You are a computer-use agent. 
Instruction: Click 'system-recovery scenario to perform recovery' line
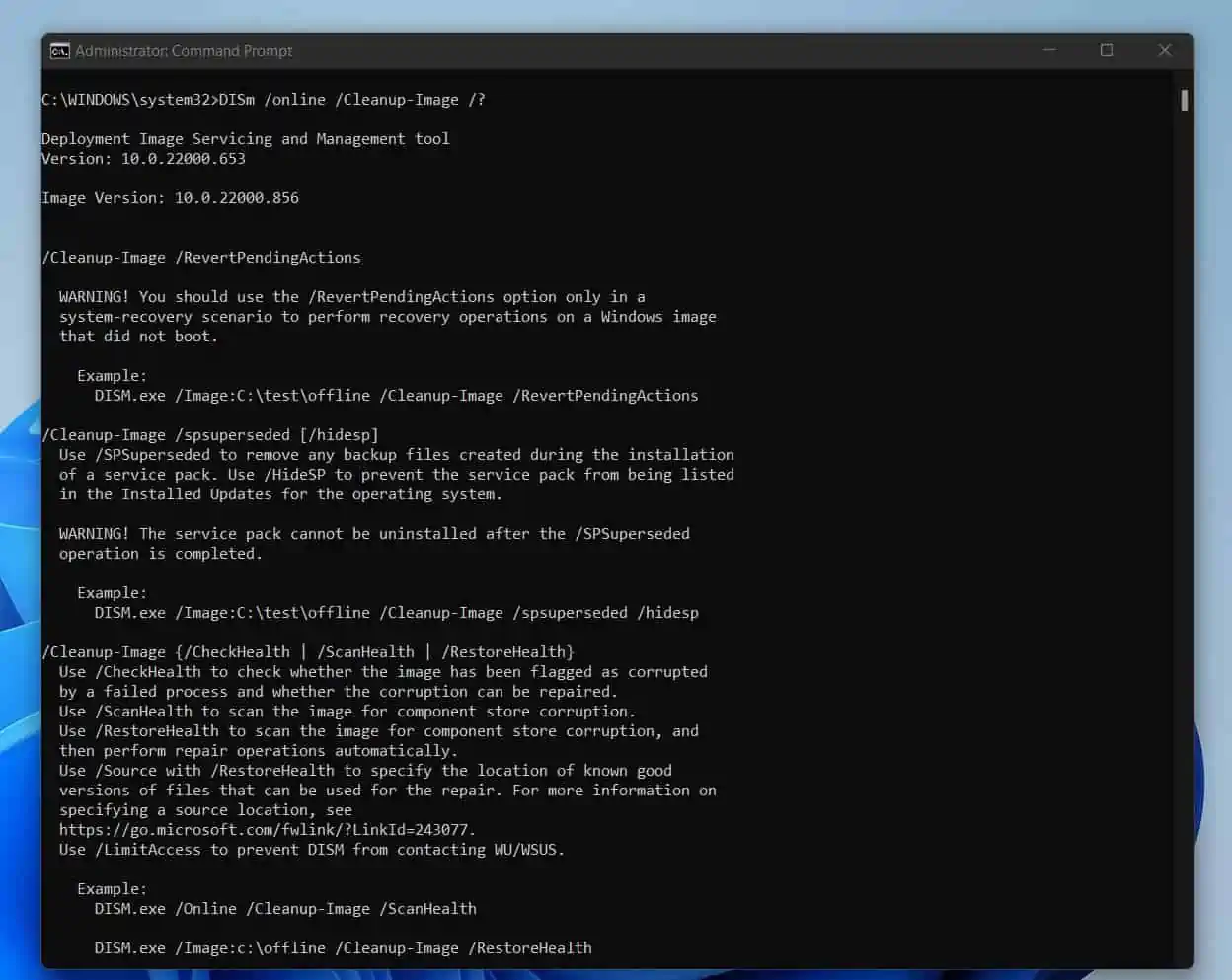point(388,317)
